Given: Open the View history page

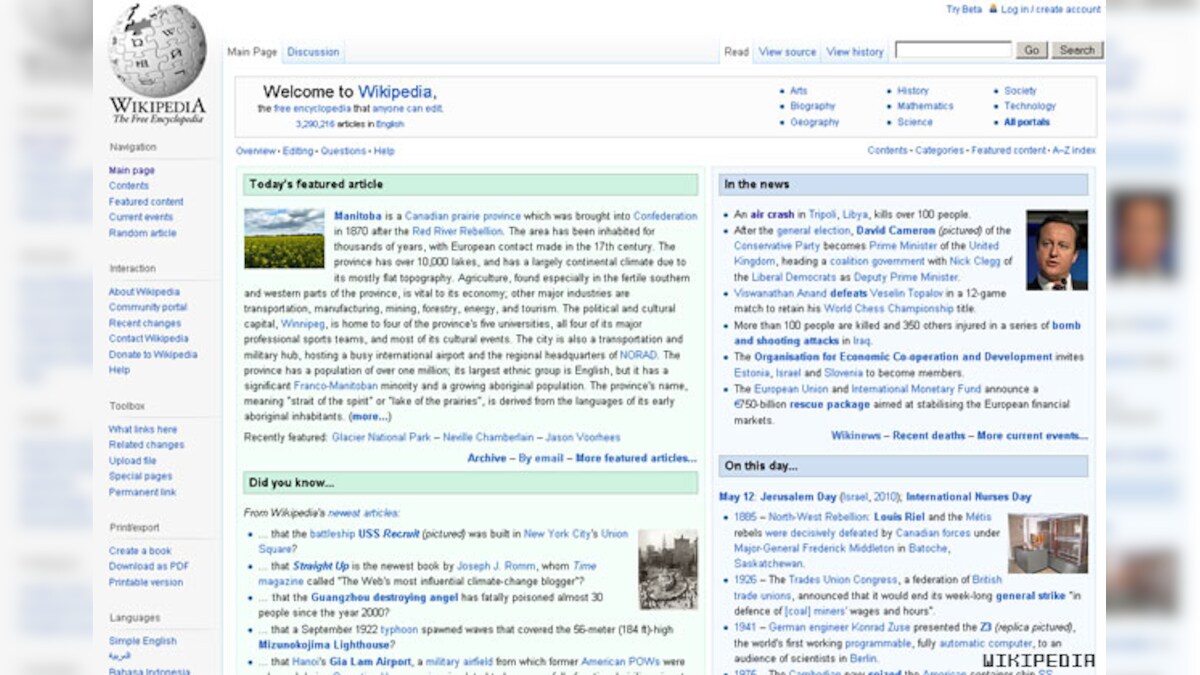Looking at the screenshot, I should coord(855,51).
